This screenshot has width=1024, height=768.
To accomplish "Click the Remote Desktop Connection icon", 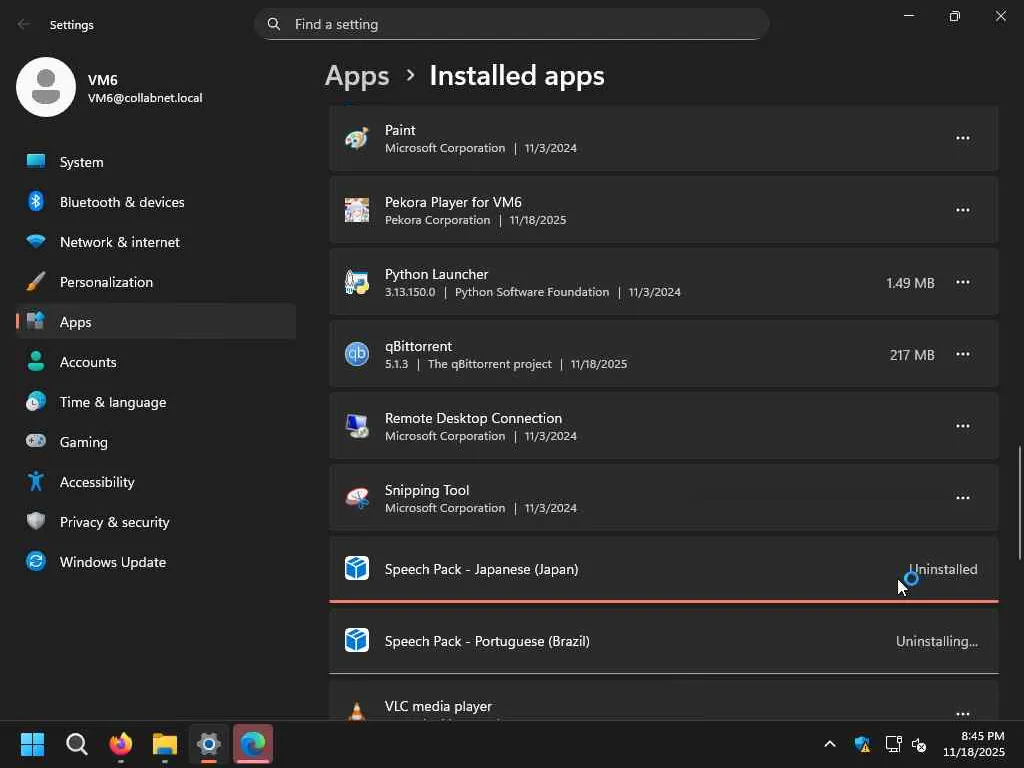I will [x=357, y=426].
